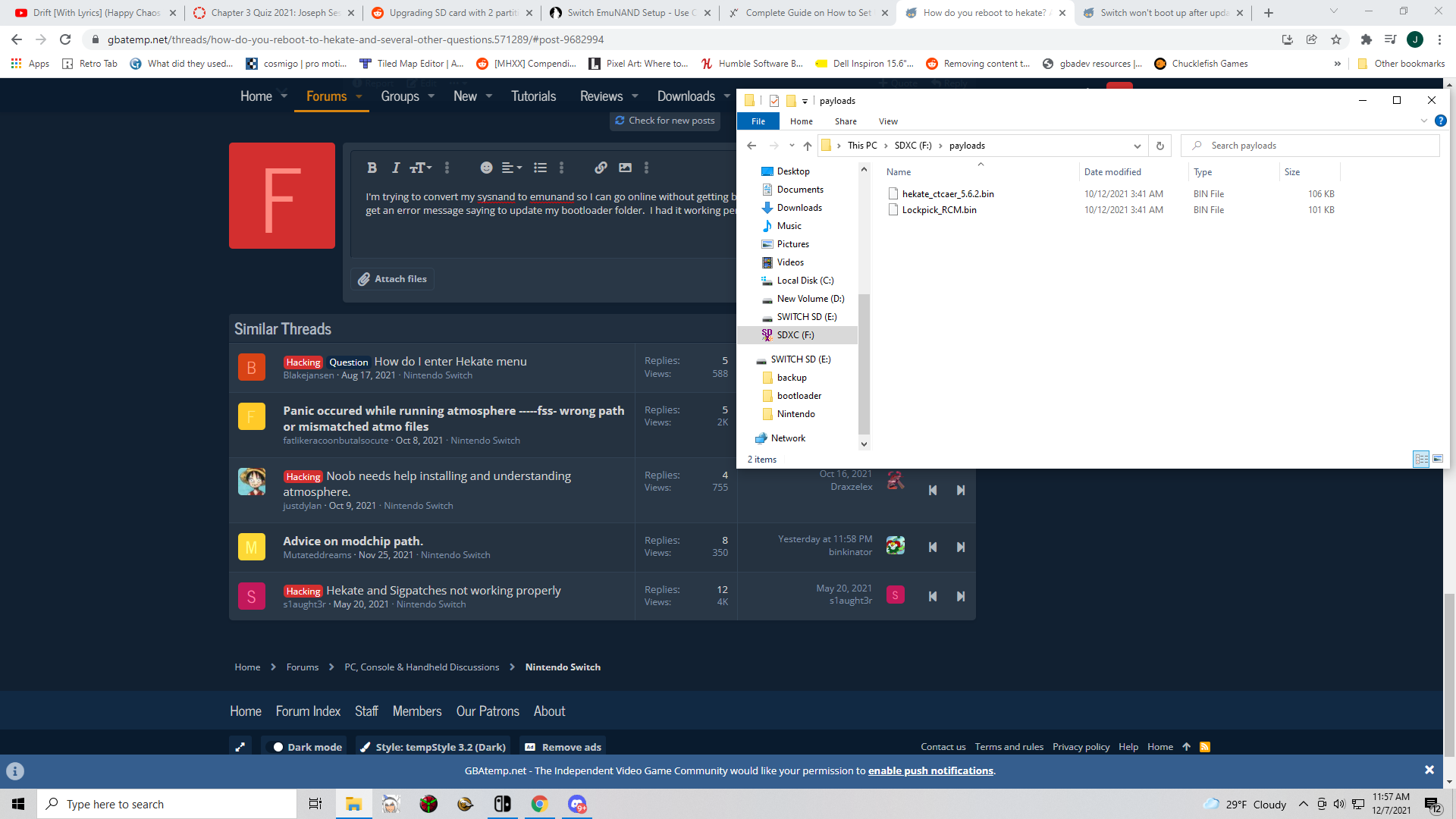The height and width of the screenshot is (819, 1456).
Task: Open thread 'Advice on modchip path.'
Action: click(353, 541)
